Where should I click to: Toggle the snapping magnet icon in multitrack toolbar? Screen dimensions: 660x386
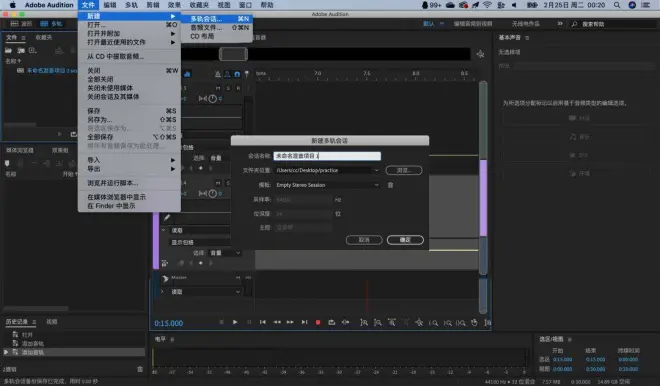[x=237, y=74]
